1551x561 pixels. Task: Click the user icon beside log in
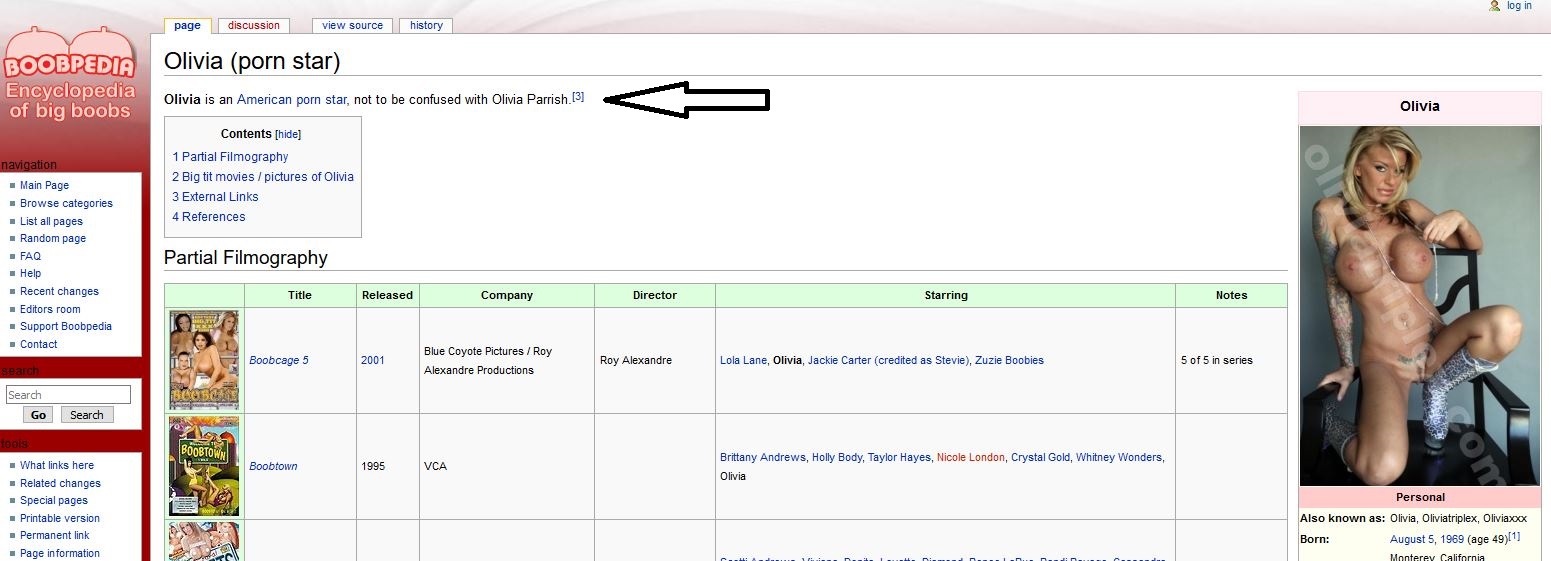click(x=1495, y=6)
